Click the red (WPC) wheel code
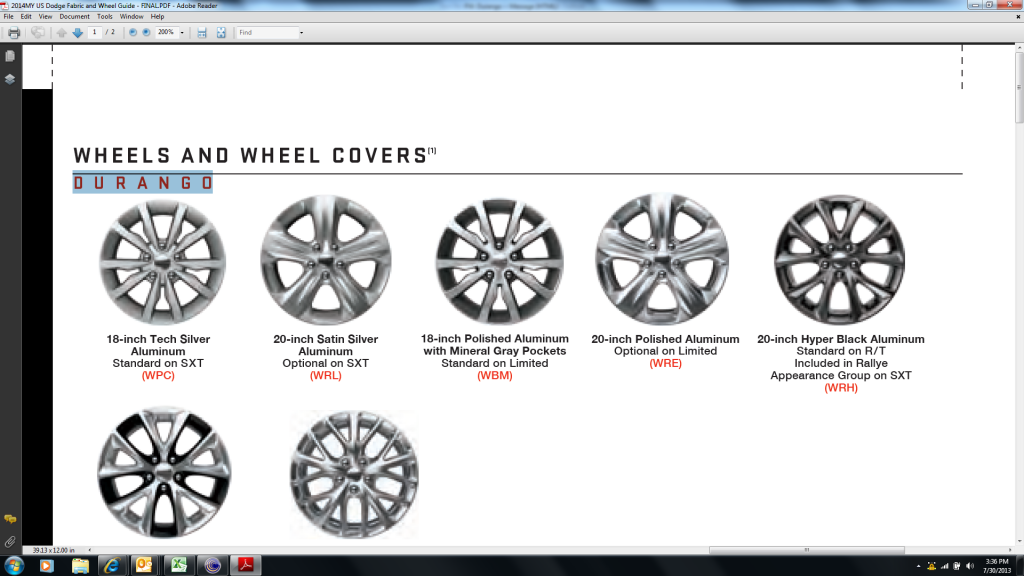The width and height of the screenshot is (1024, 576). (x=158, y=376)
